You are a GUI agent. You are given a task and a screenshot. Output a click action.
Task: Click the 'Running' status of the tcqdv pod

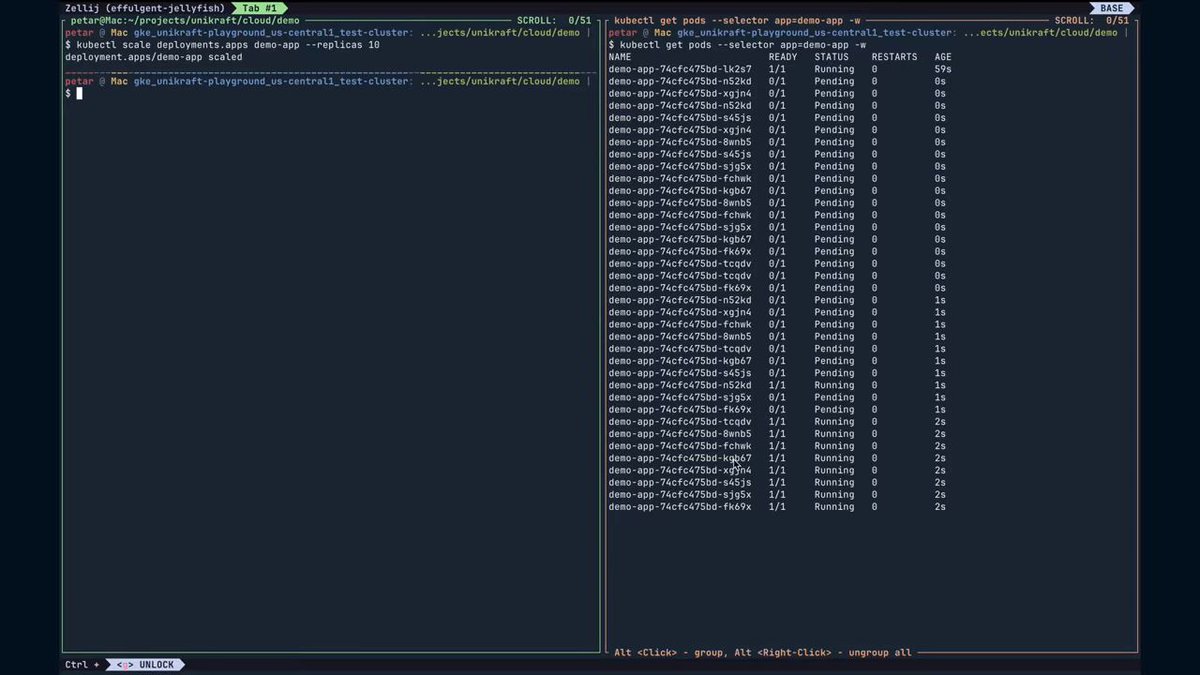tap(834, 422)
